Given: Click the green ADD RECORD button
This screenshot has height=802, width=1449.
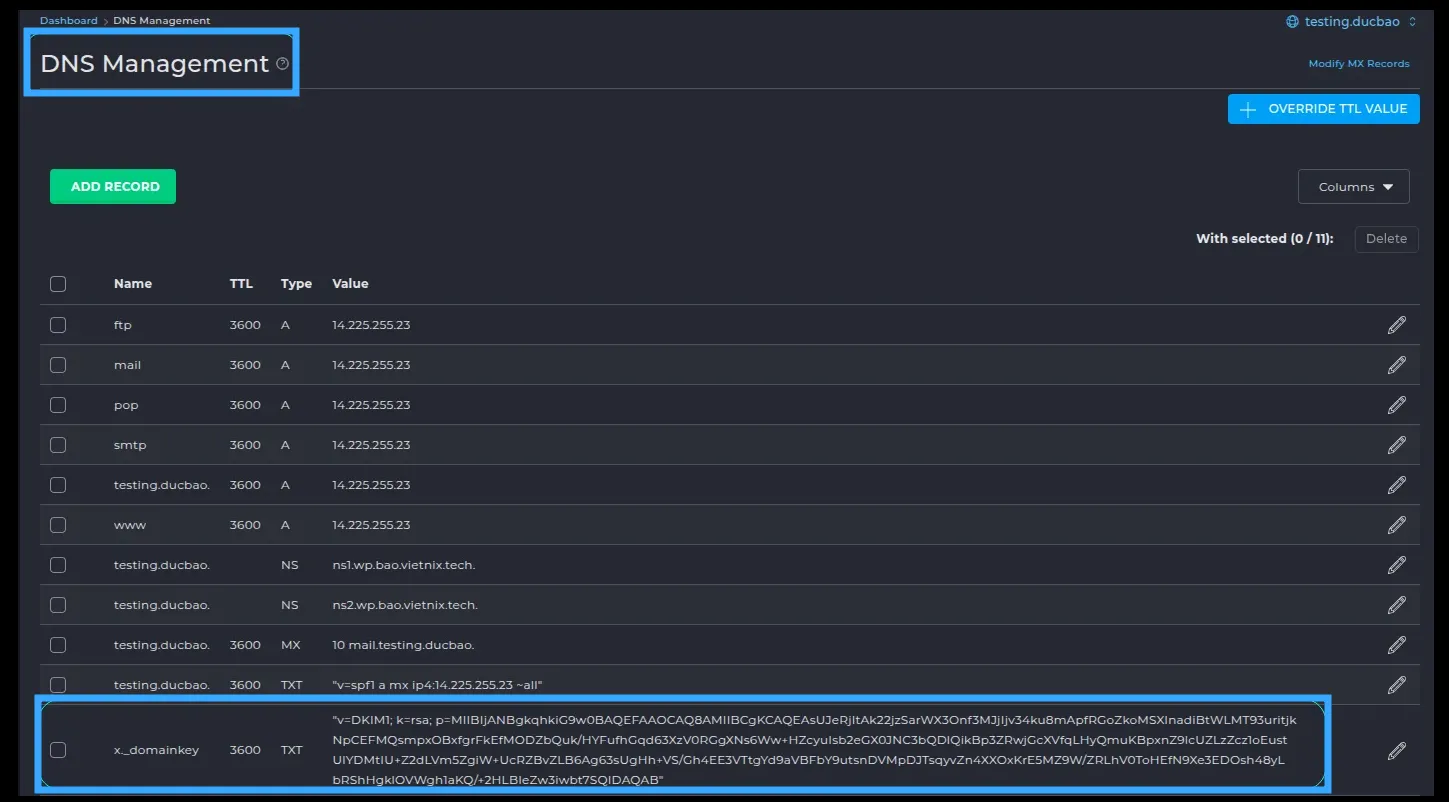Looking at the screenshot, I should click(x=113, y=187).
